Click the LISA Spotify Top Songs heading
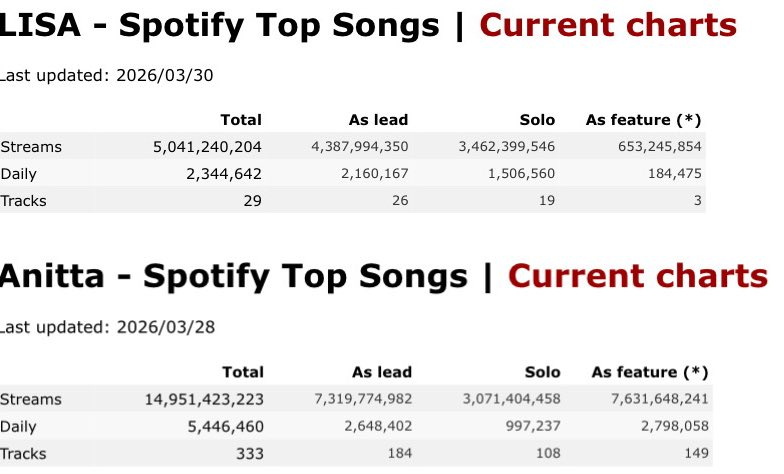The image size is (784, 474). pyautogui.click(x=225, y=26)
